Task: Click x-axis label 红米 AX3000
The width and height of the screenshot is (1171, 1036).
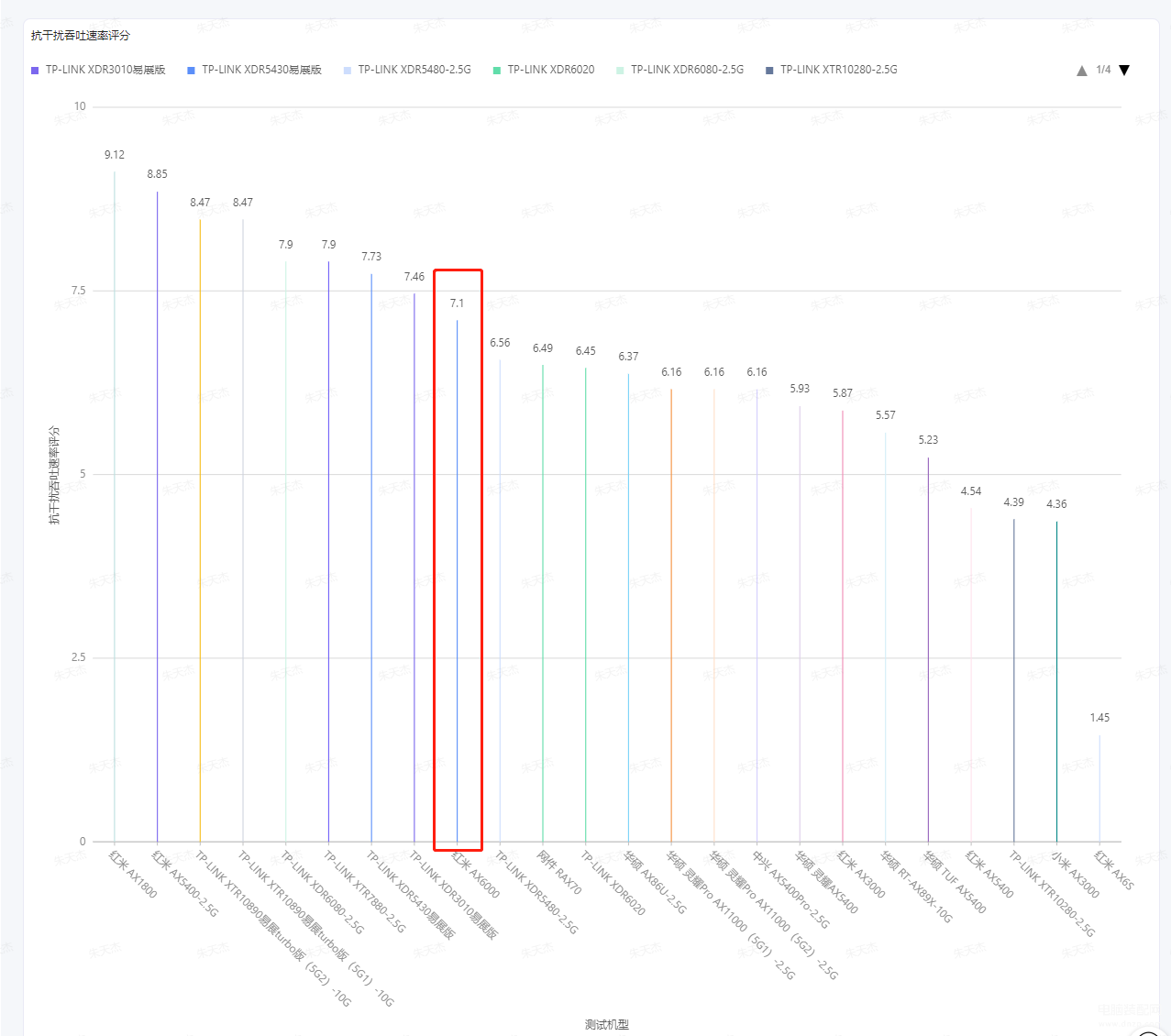Action: pyautogui.click(x=861, y=874)
